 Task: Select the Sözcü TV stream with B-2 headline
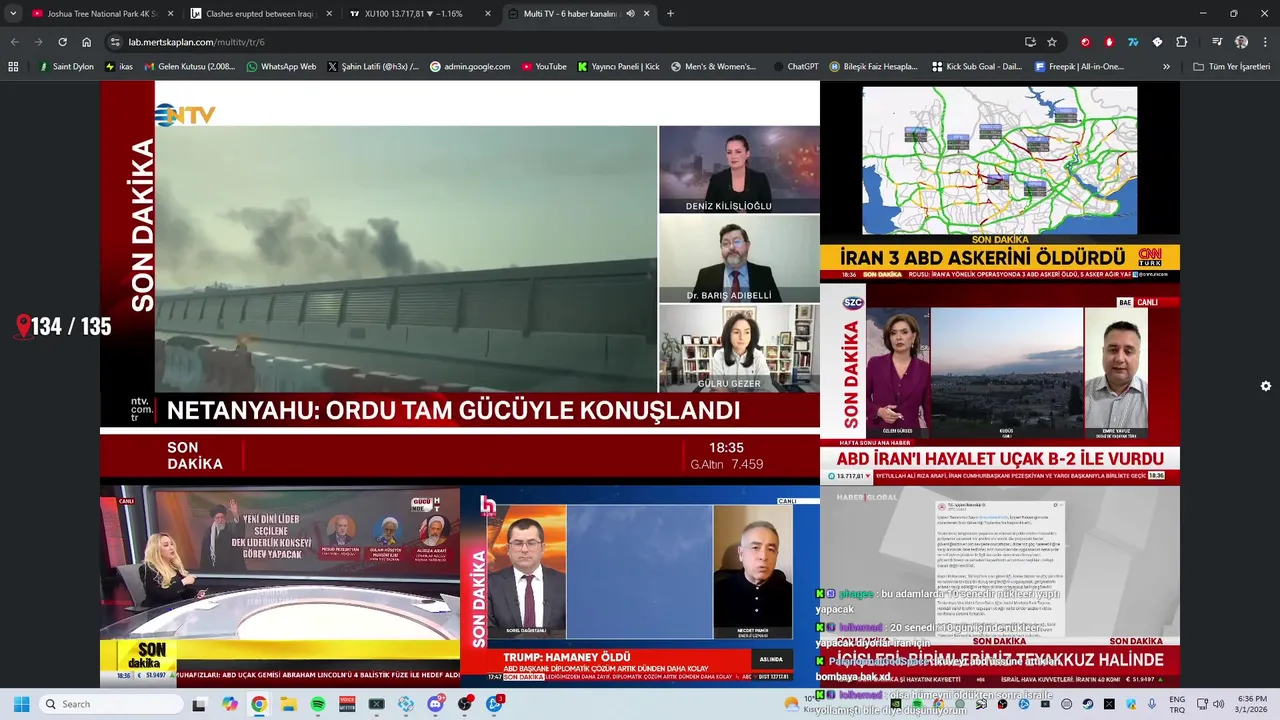click(1000, 384)
